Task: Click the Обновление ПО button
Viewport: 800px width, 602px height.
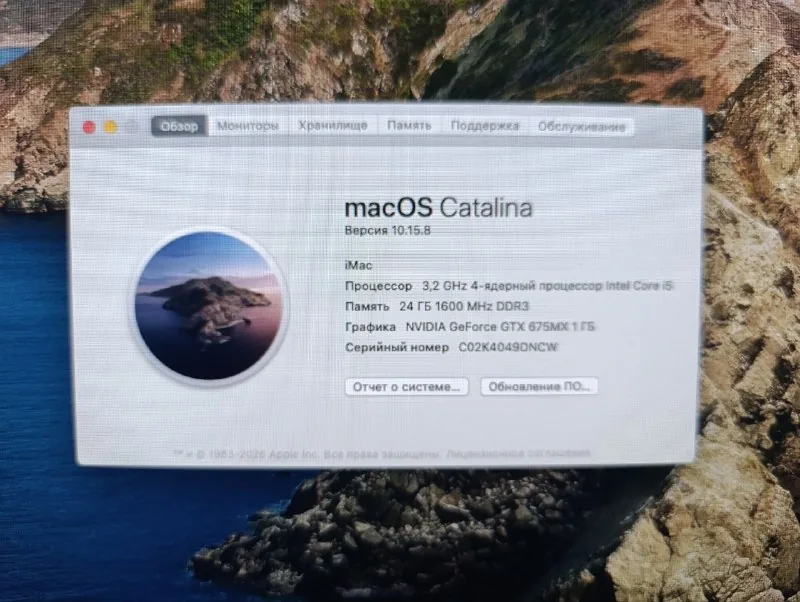Action: pyautogui.click(x=539, y=387)
